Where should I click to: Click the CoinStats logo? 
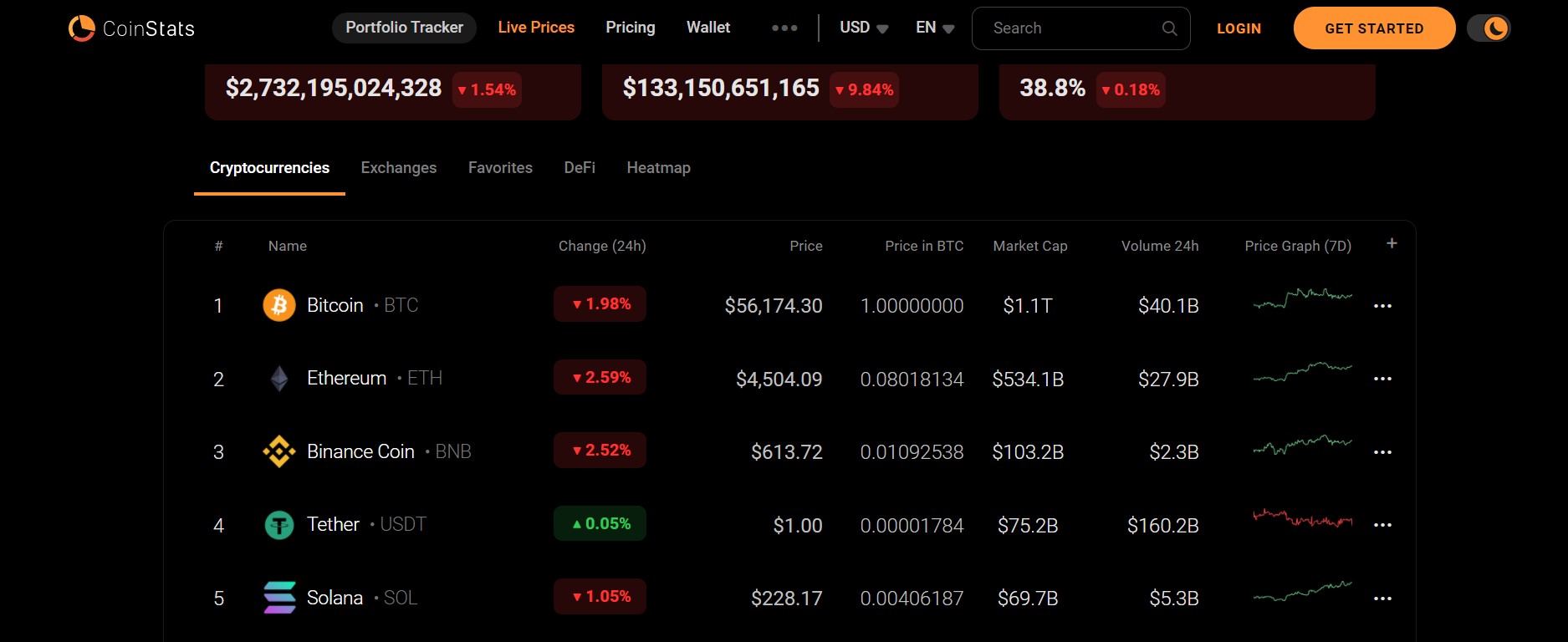(131, 28)
